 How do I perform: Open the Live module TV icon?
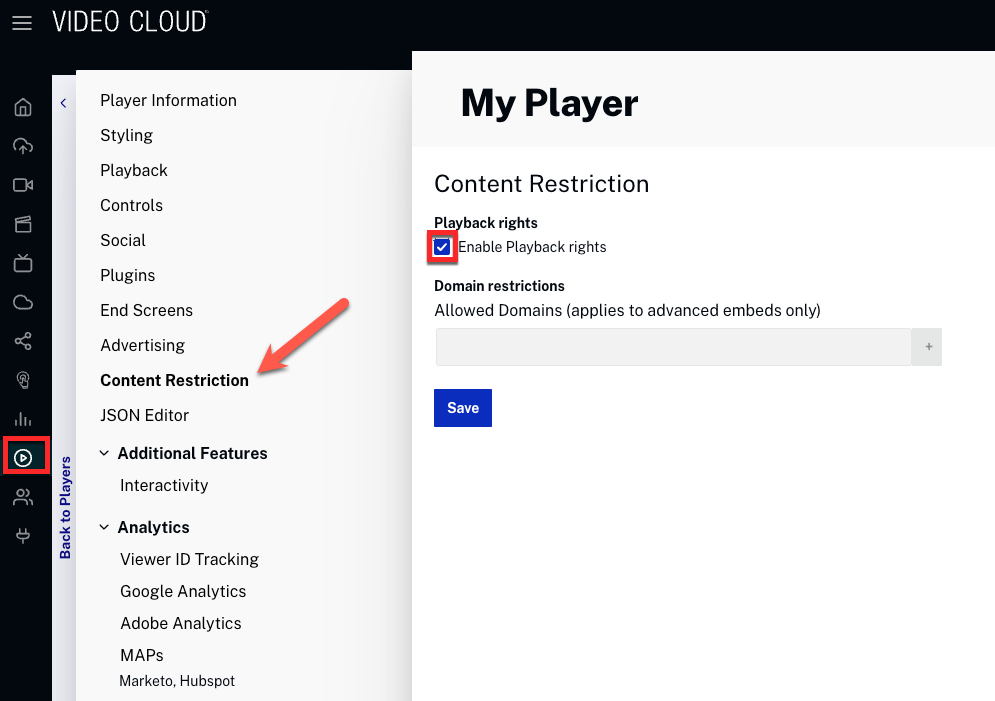pyautogui.click(x=23, y=264)
